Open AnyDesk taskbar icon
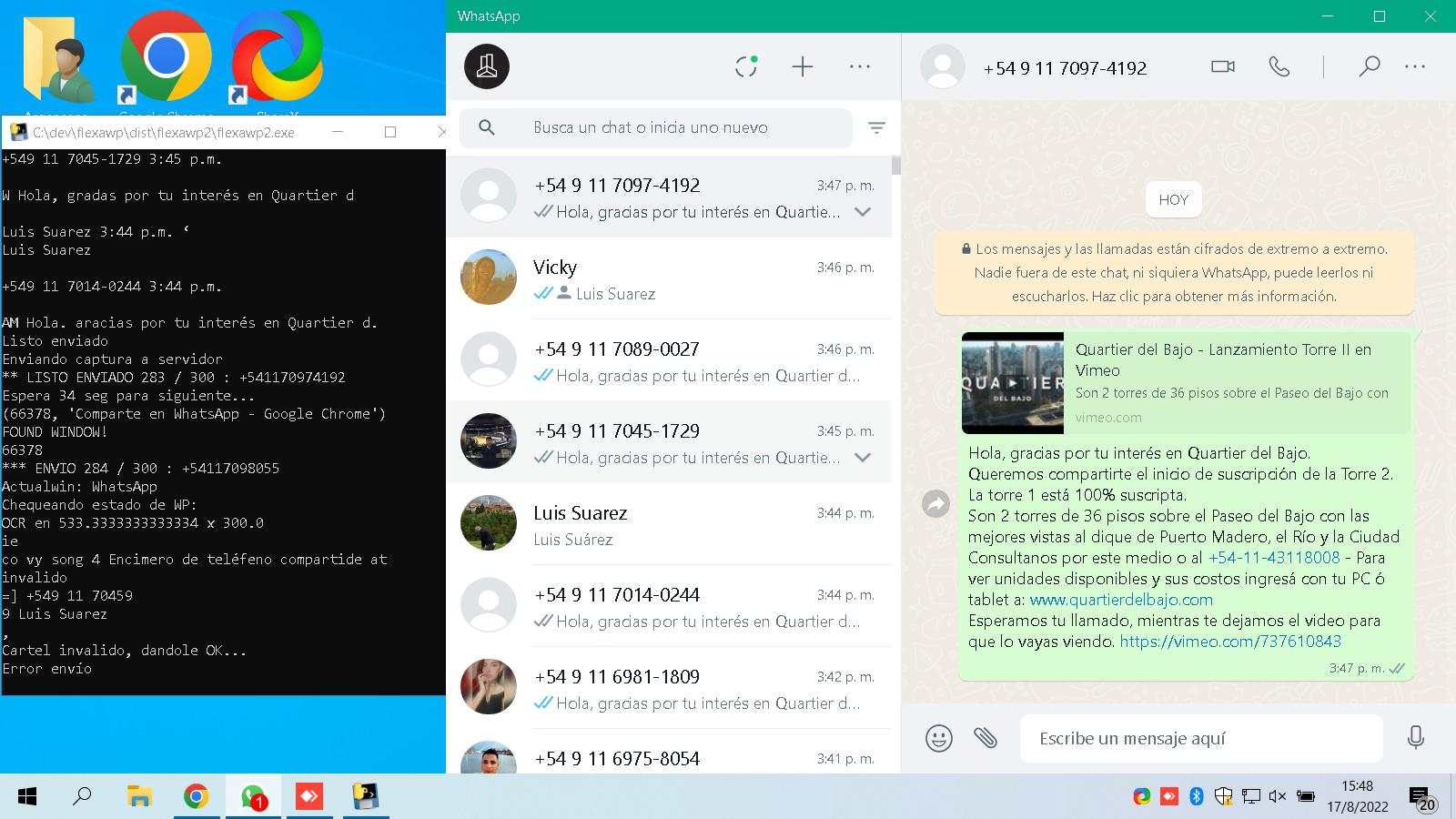Image resolution: width=1456 pixels, height=819 pixels. [309, 797]
